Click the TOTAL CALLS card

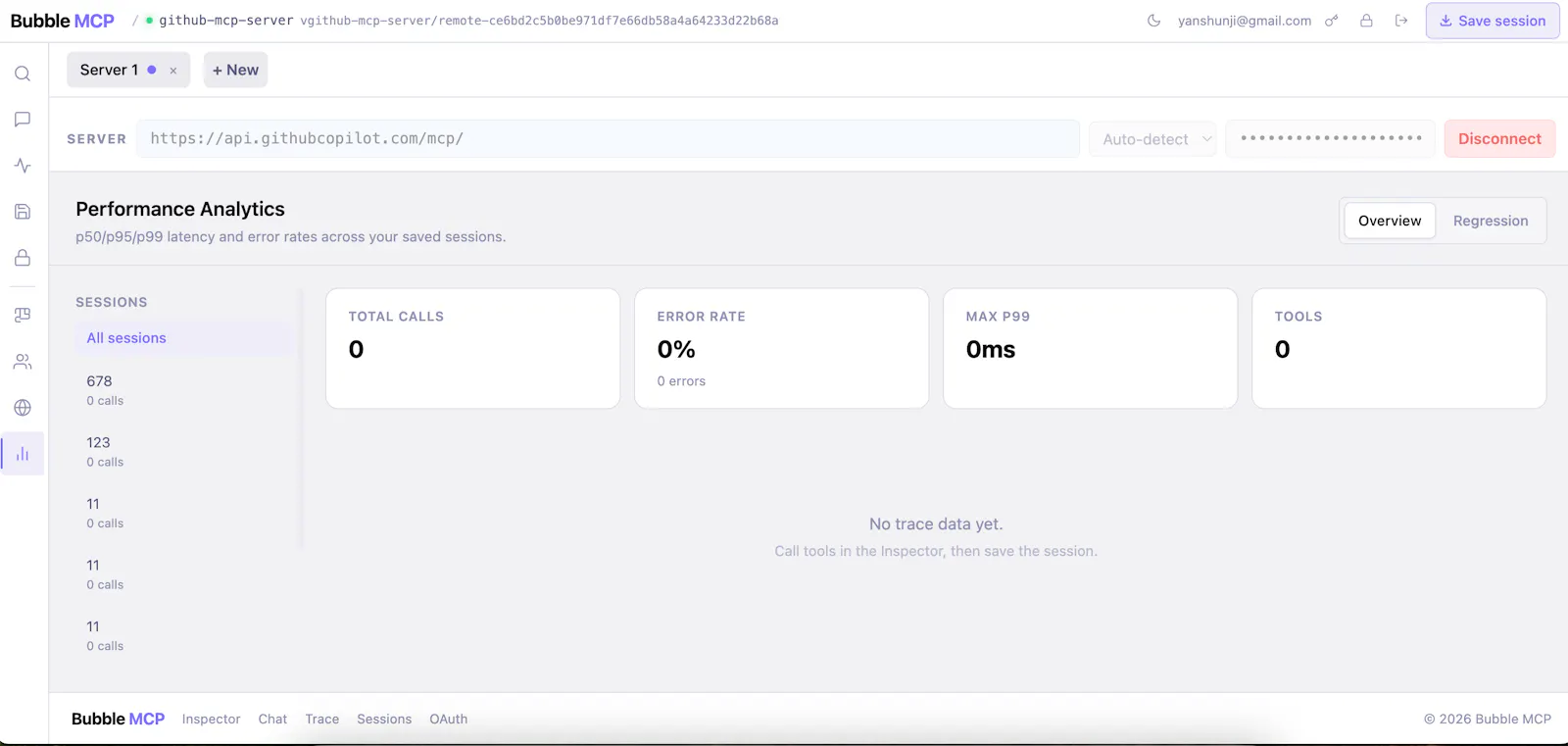click(472, 348)
